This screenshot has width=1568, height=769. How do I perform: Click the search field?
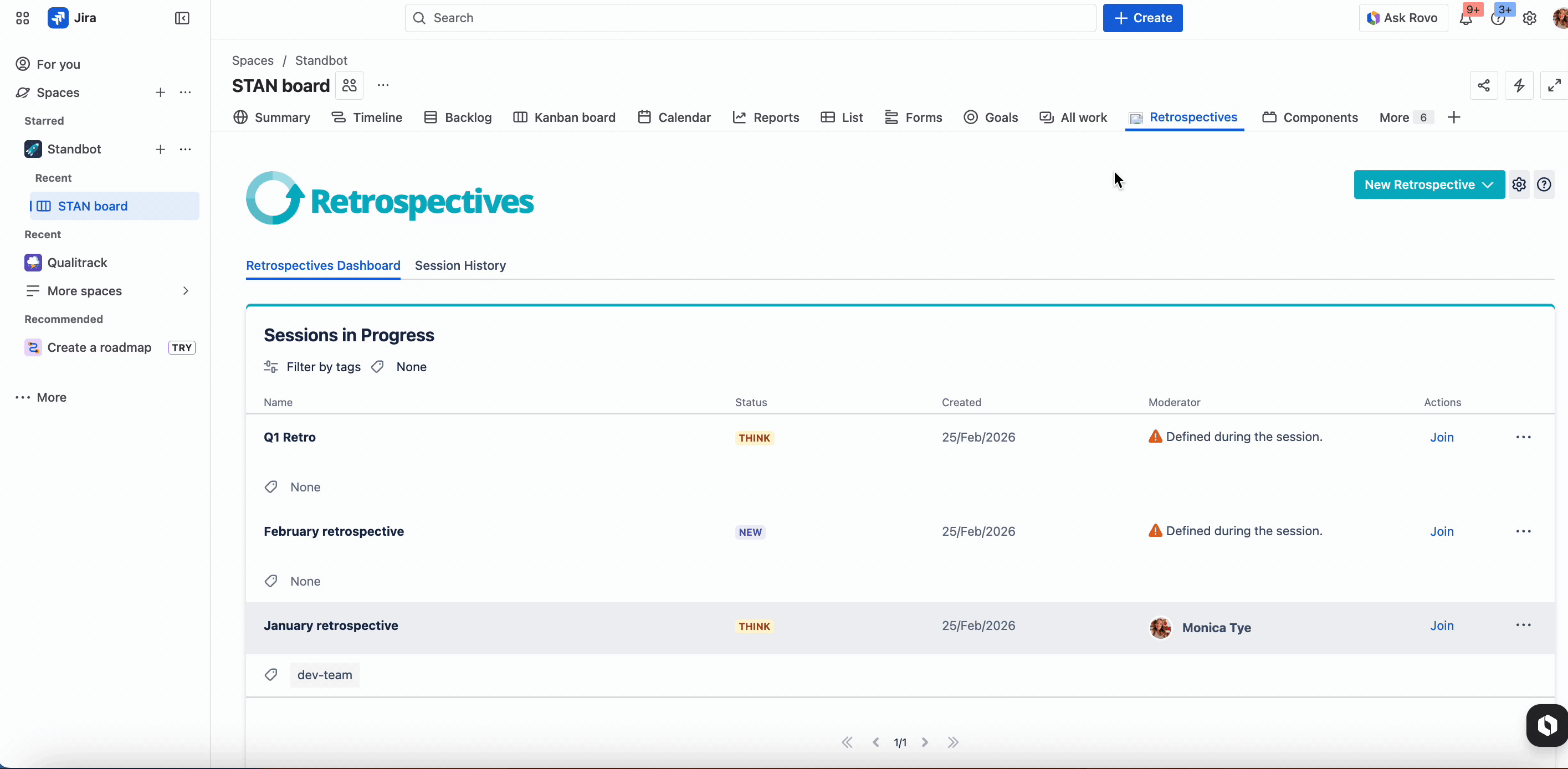749,18
